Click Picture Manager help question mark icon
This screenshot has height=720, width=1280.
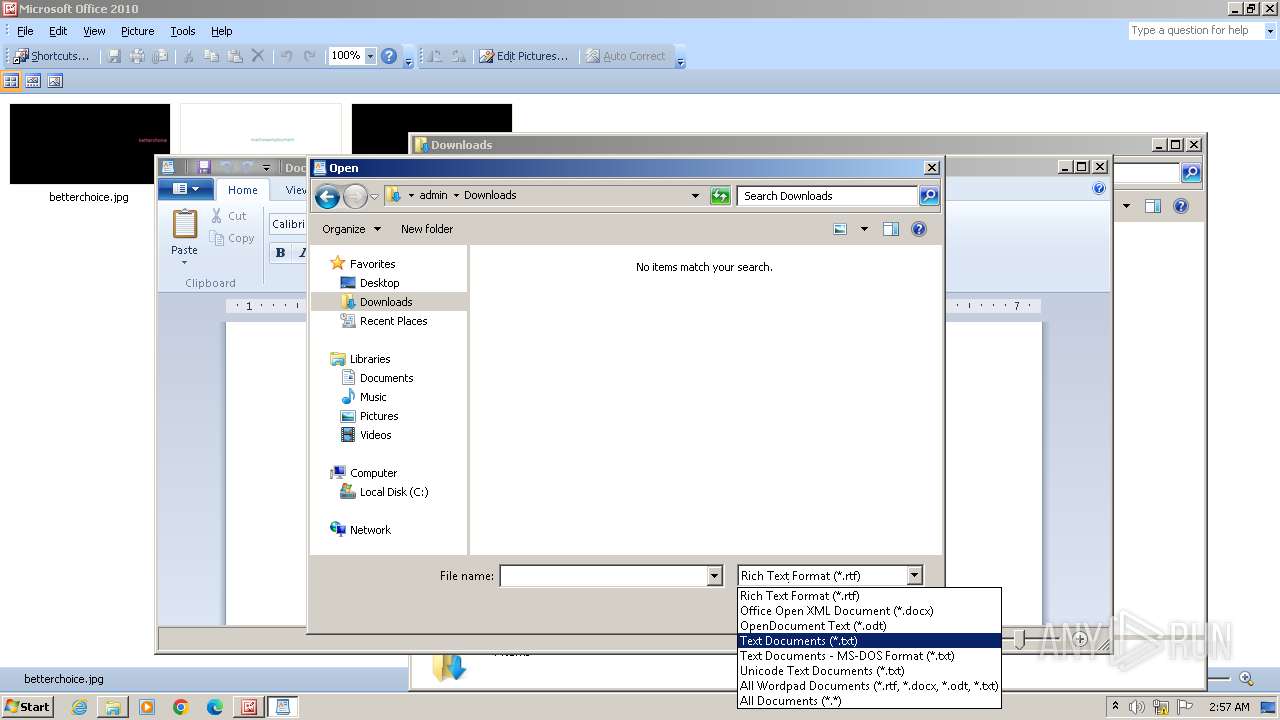(x=389, y=56)
